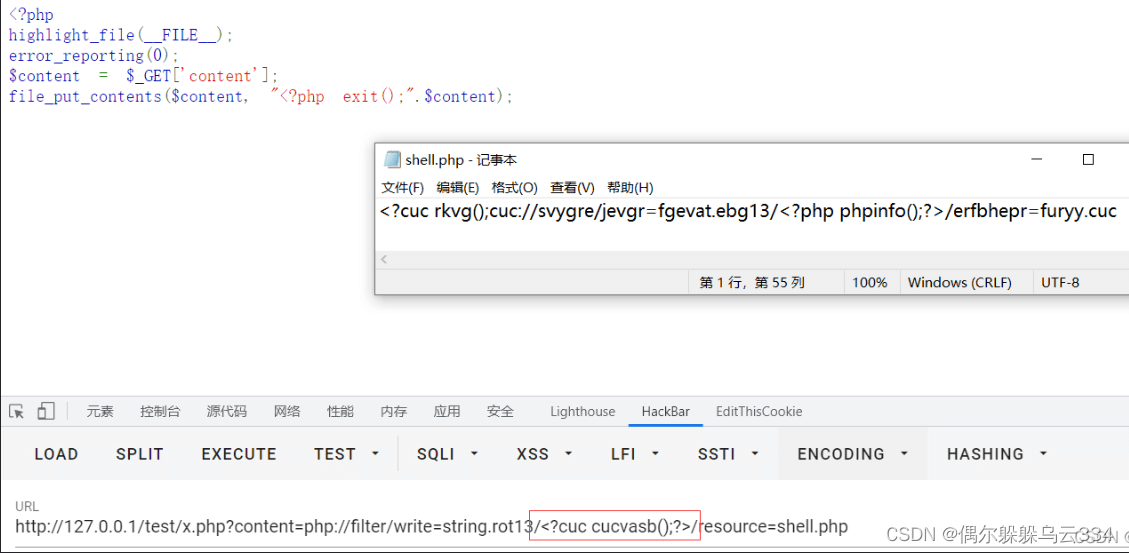Open Notepad 查看(V) menu
Viewport: 1129px width, 553px height.
point(572,188)
